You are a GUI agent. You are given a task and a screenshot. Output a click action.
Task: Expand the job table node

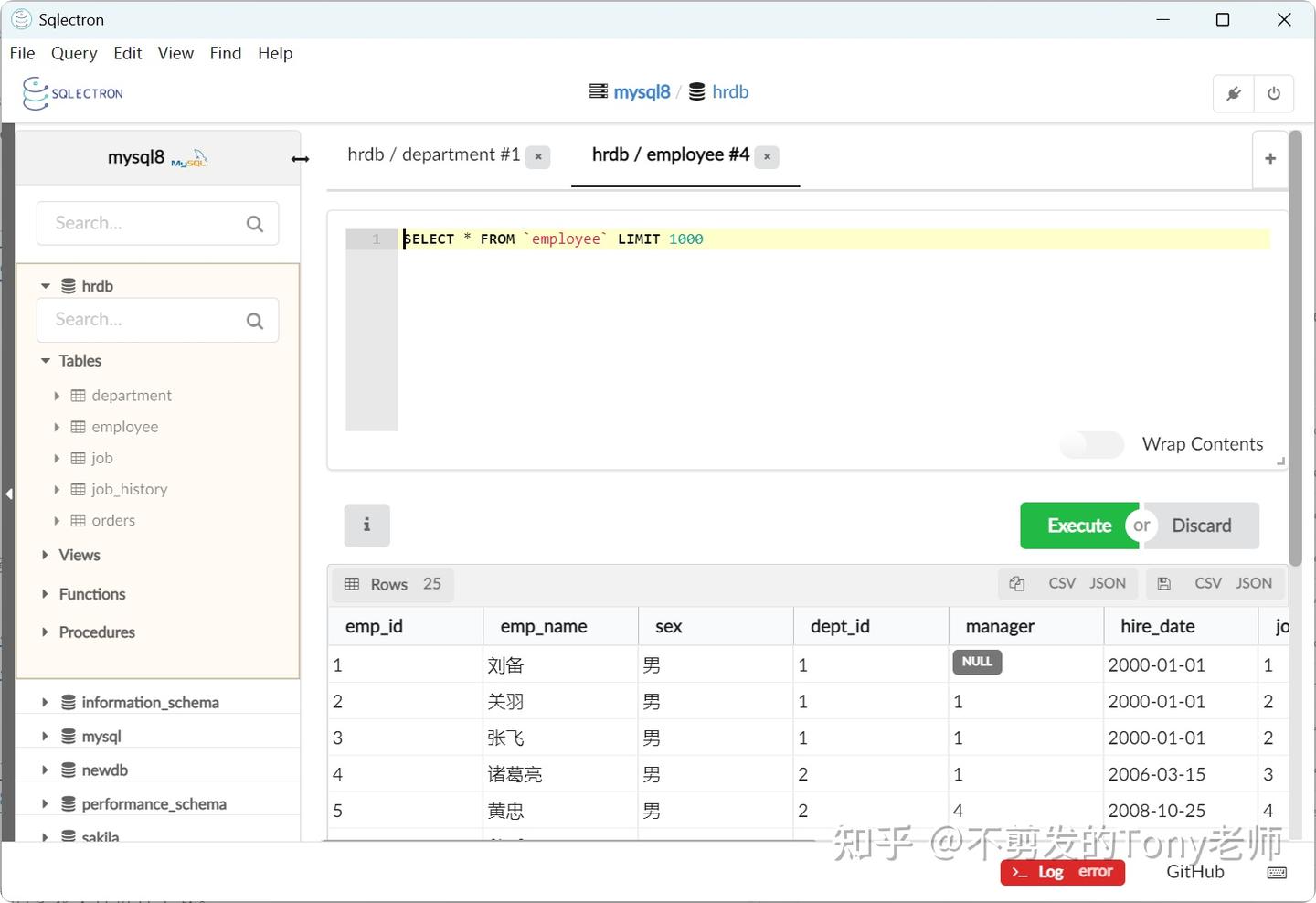57,458
